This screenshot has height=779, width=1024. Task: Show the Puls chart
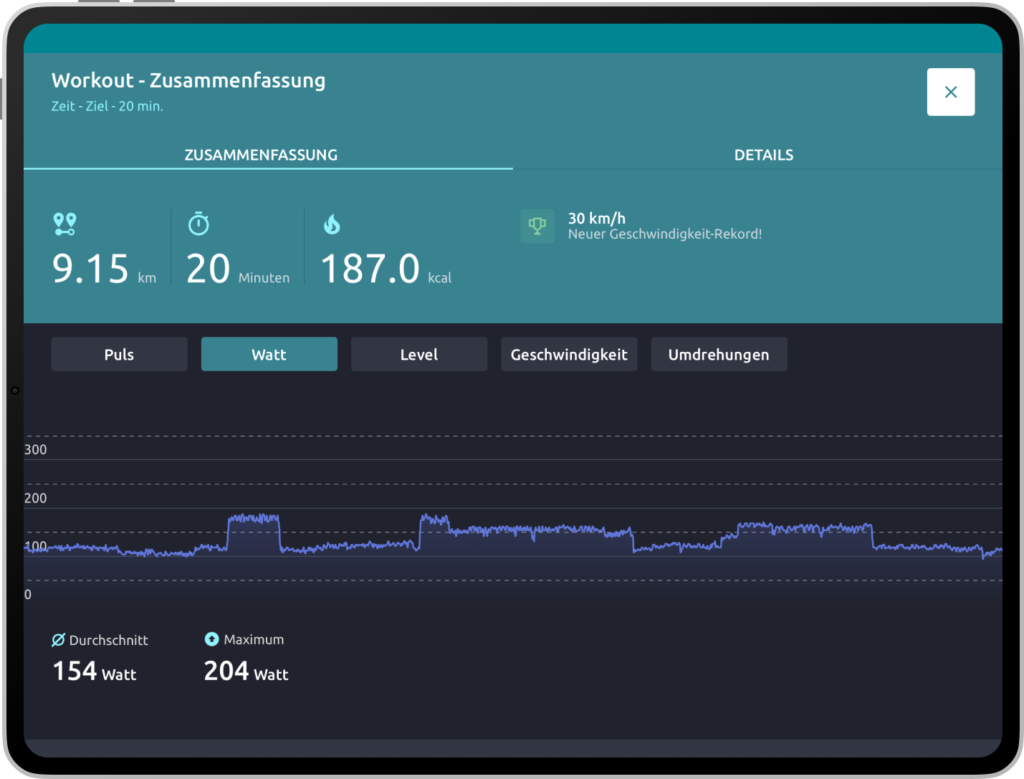119,354
